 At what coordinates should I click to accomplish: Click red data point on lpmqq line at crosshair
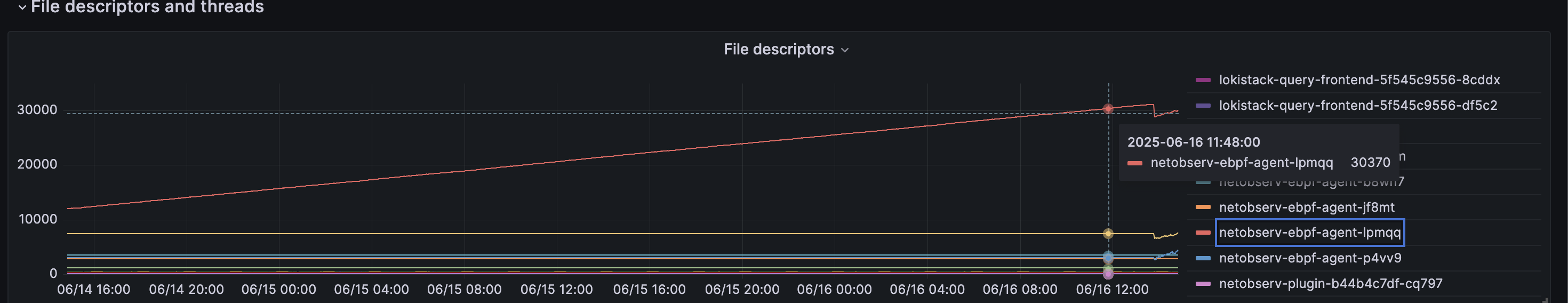pos(1108,108)
